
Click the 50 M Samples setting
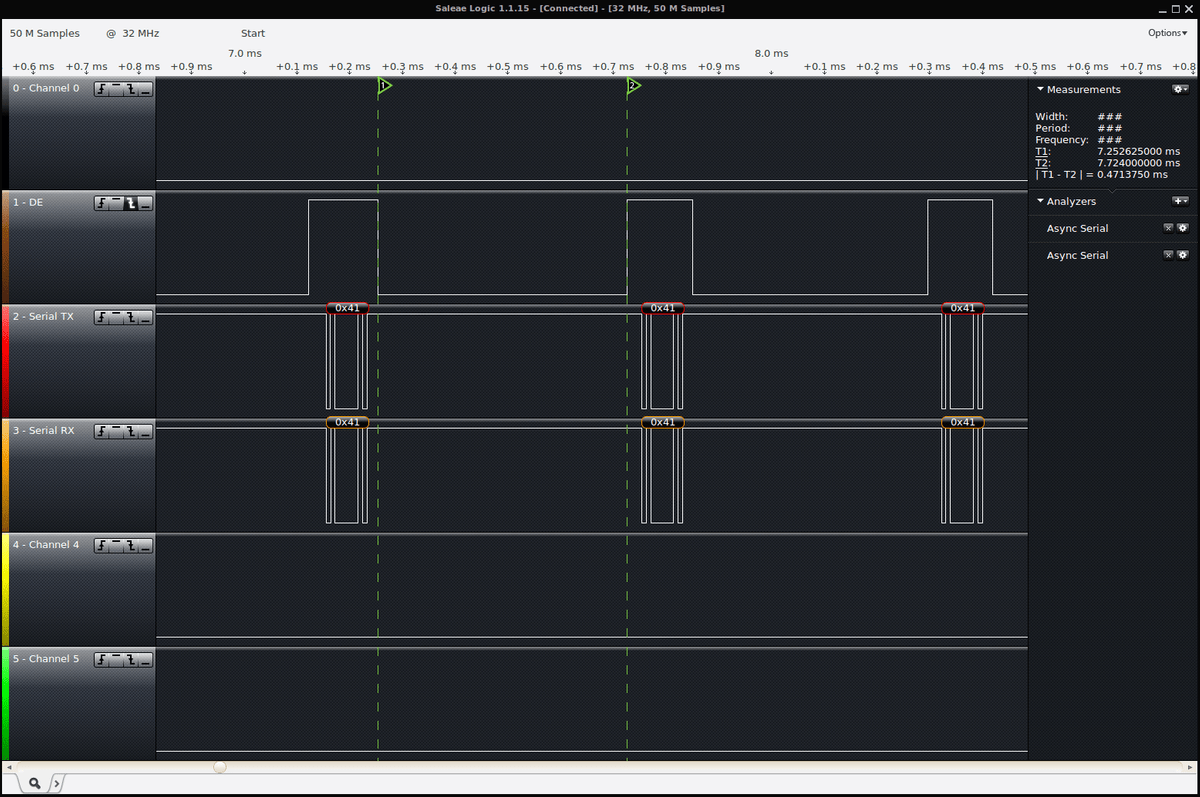pyautogui.click(x=45, y=33)
